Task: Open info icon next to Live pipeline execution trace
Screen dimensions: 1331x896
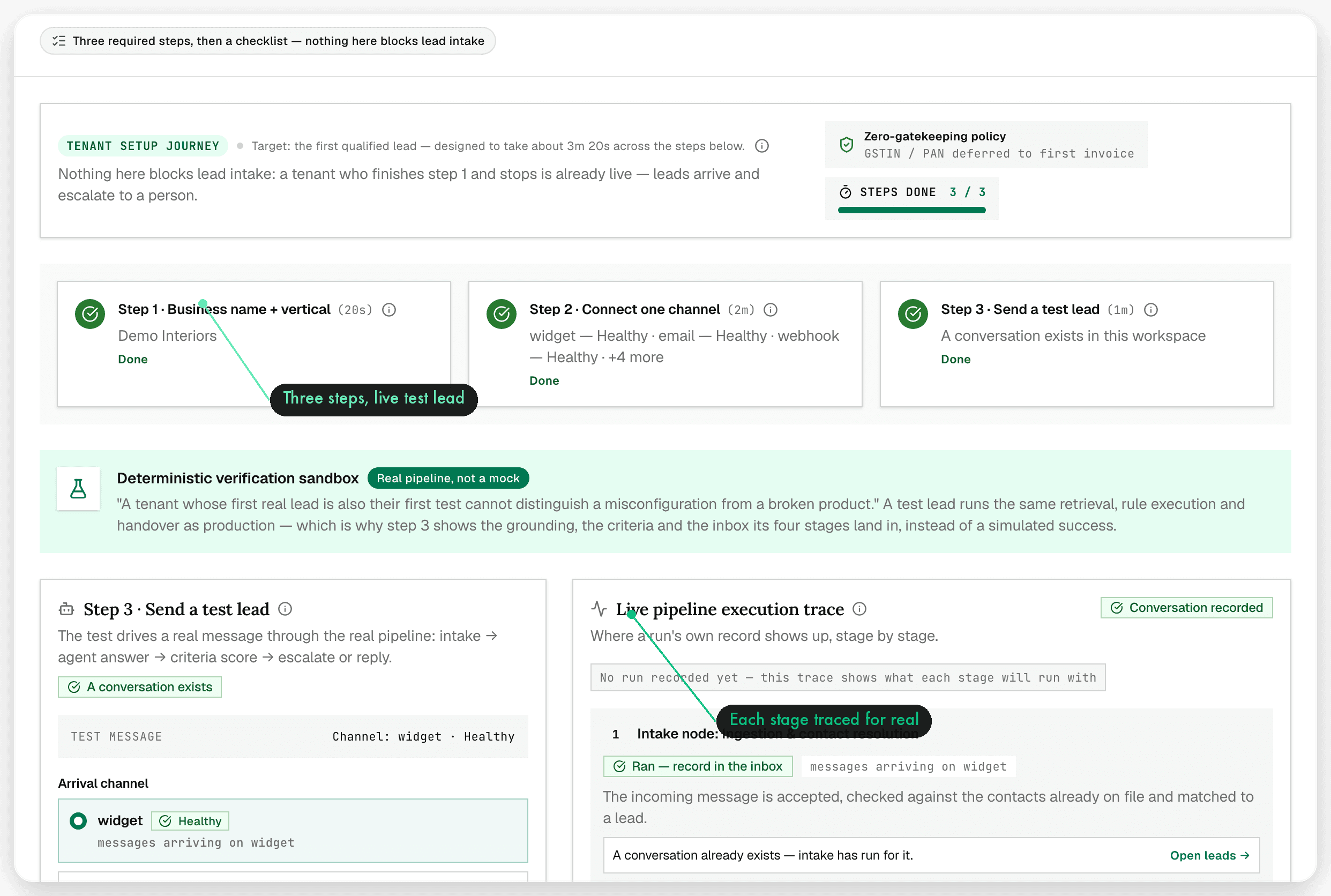Action: point(859,609)
